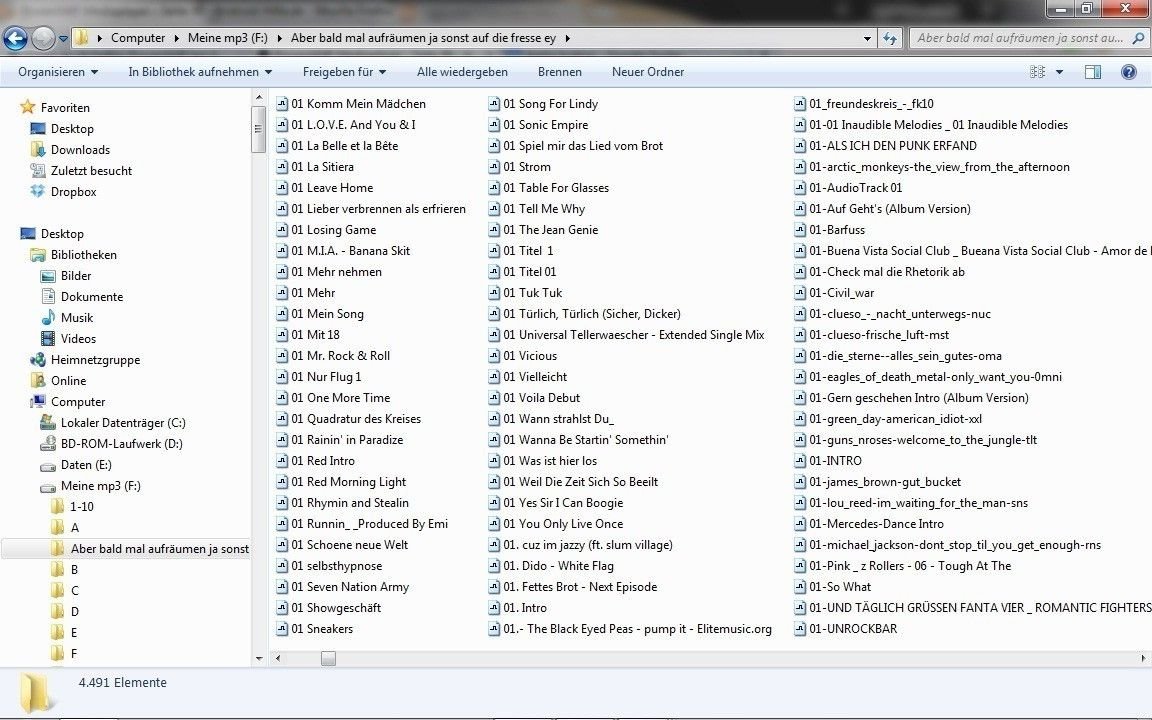Click Alle wiedergeben button
1152x720 pixels.
[x=462, y=72]
